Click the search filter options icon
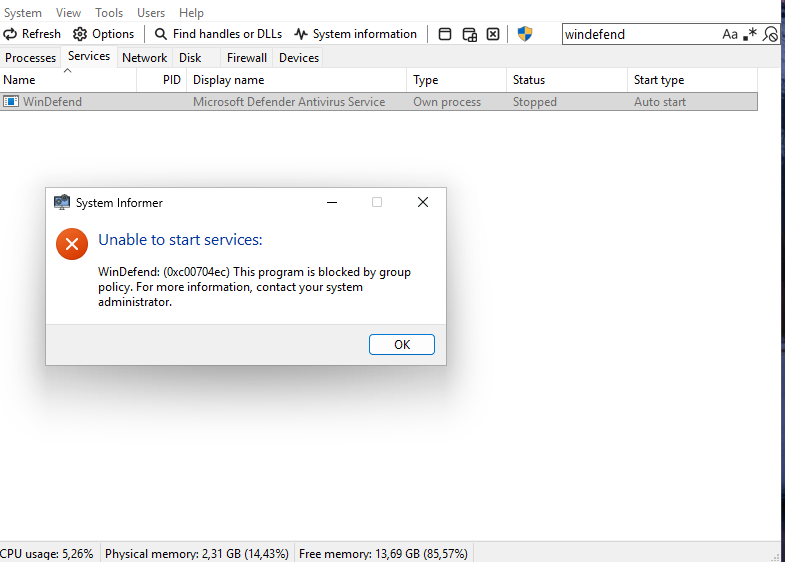 pyautogui.click(x=770, y=34)
